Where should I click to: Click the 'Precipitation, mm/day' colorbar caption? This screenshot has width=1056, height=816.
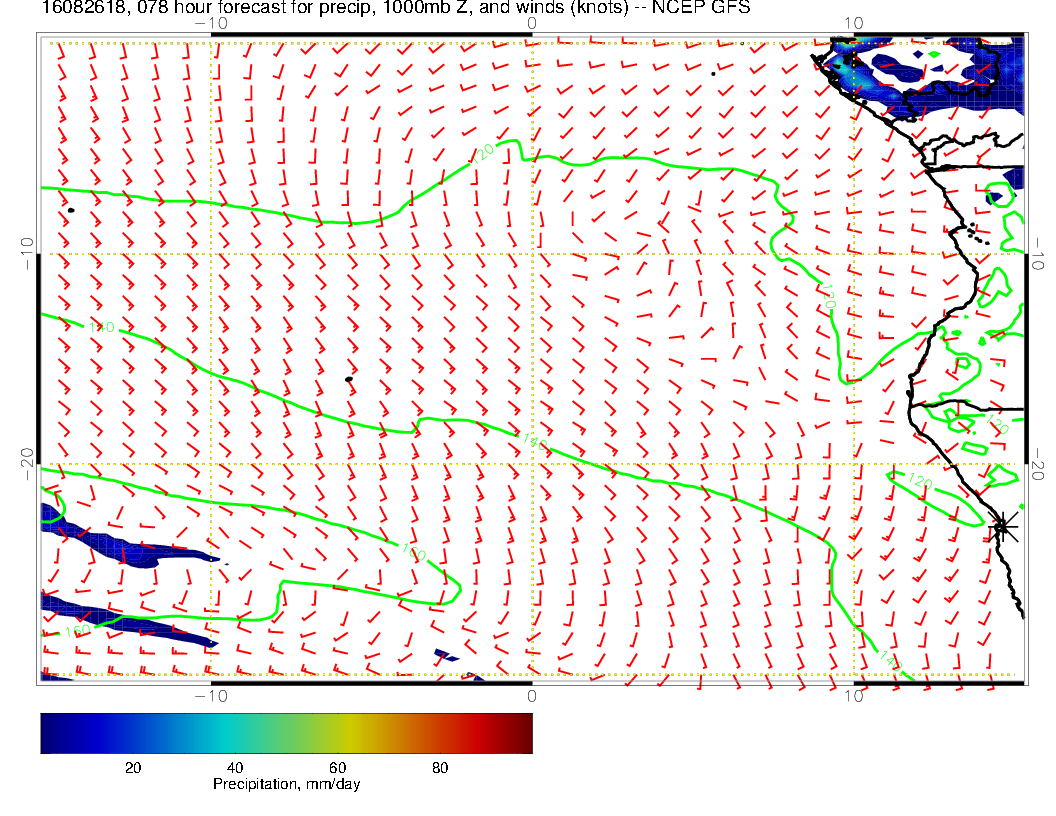(286, 785)
